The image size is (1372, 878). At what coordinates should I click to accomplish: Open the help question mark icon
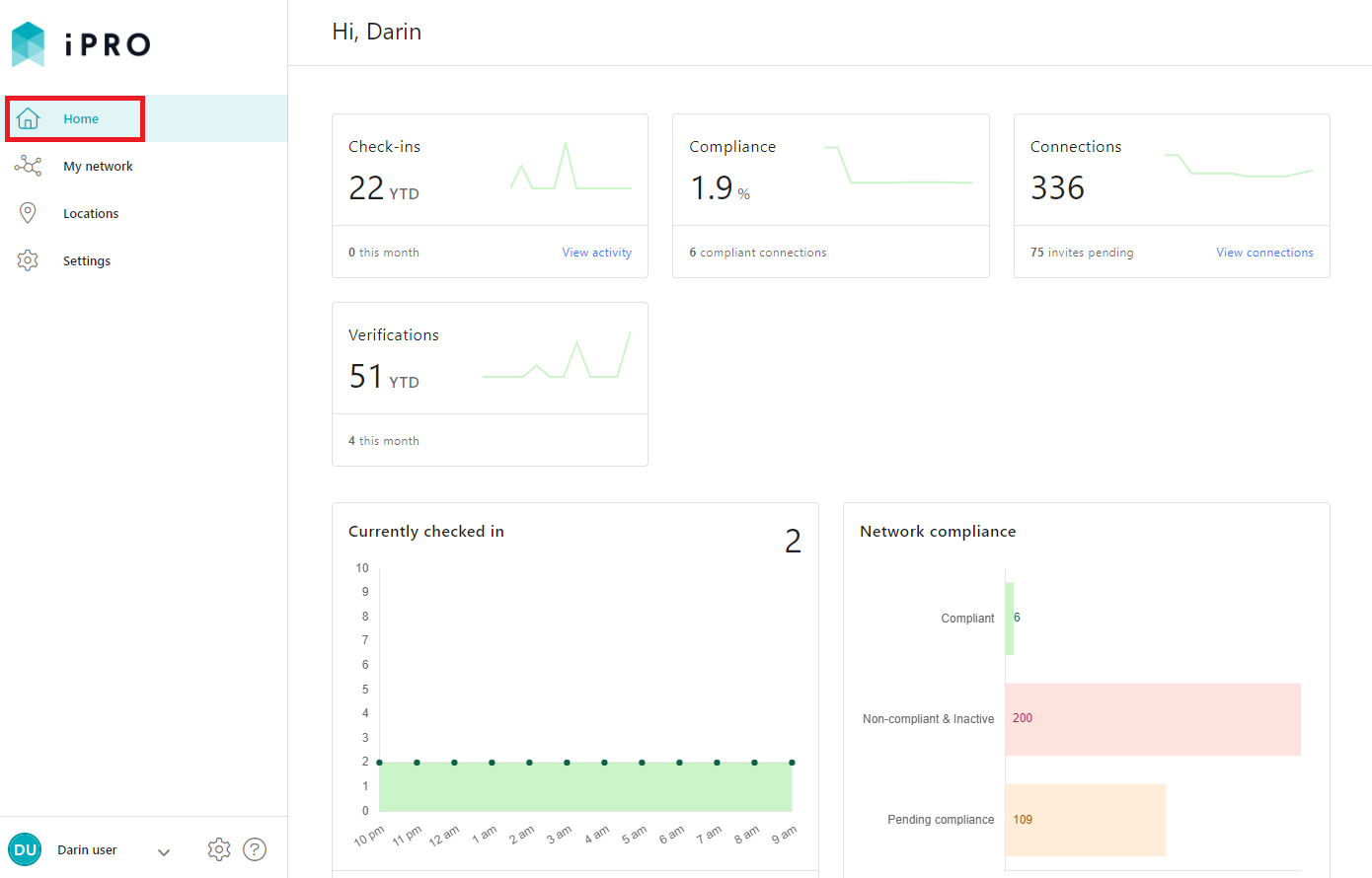pyautogui.click(x=255, y=849)
